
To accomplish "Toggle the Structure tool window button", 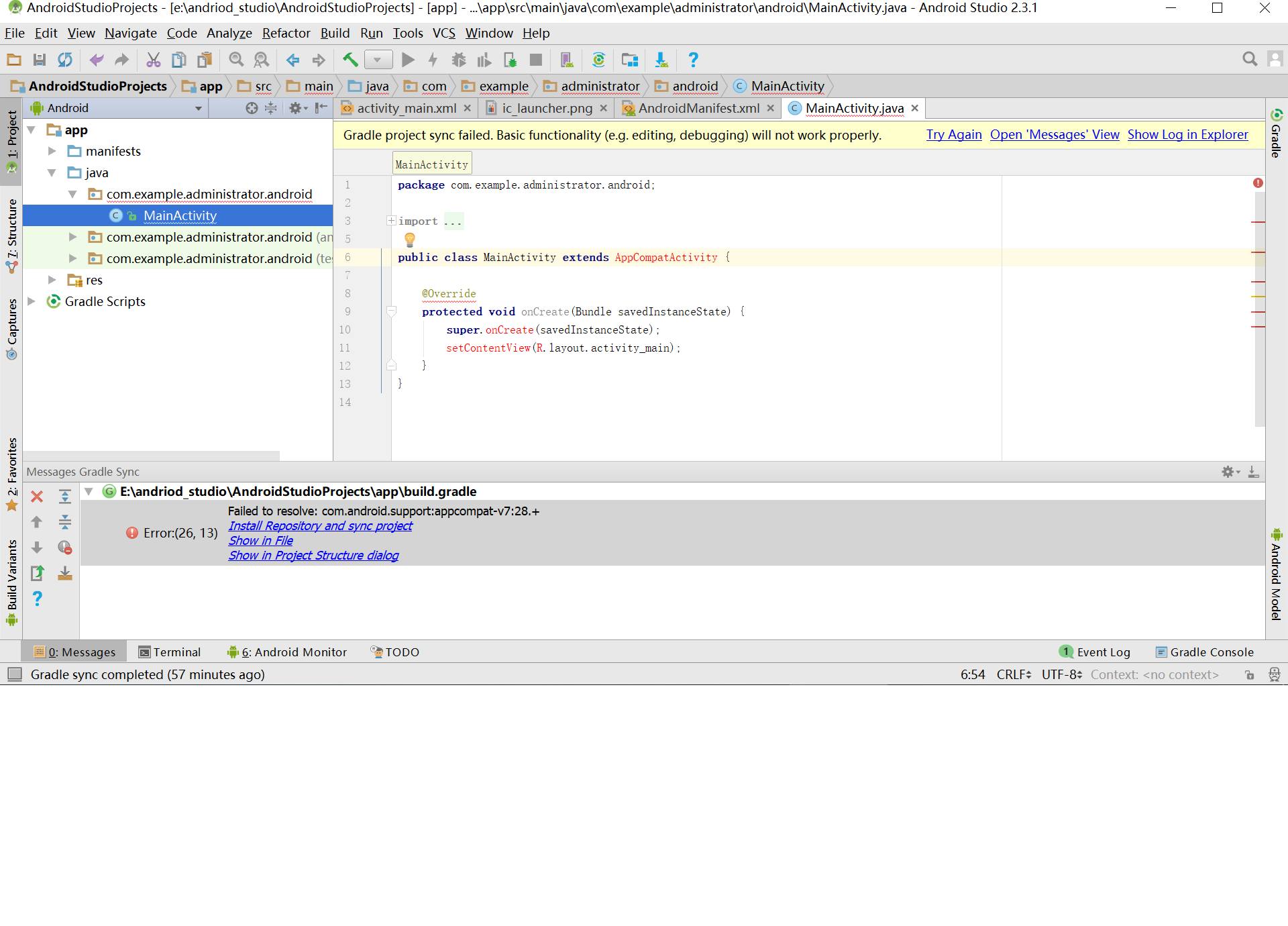I will (x=11, y=236).
